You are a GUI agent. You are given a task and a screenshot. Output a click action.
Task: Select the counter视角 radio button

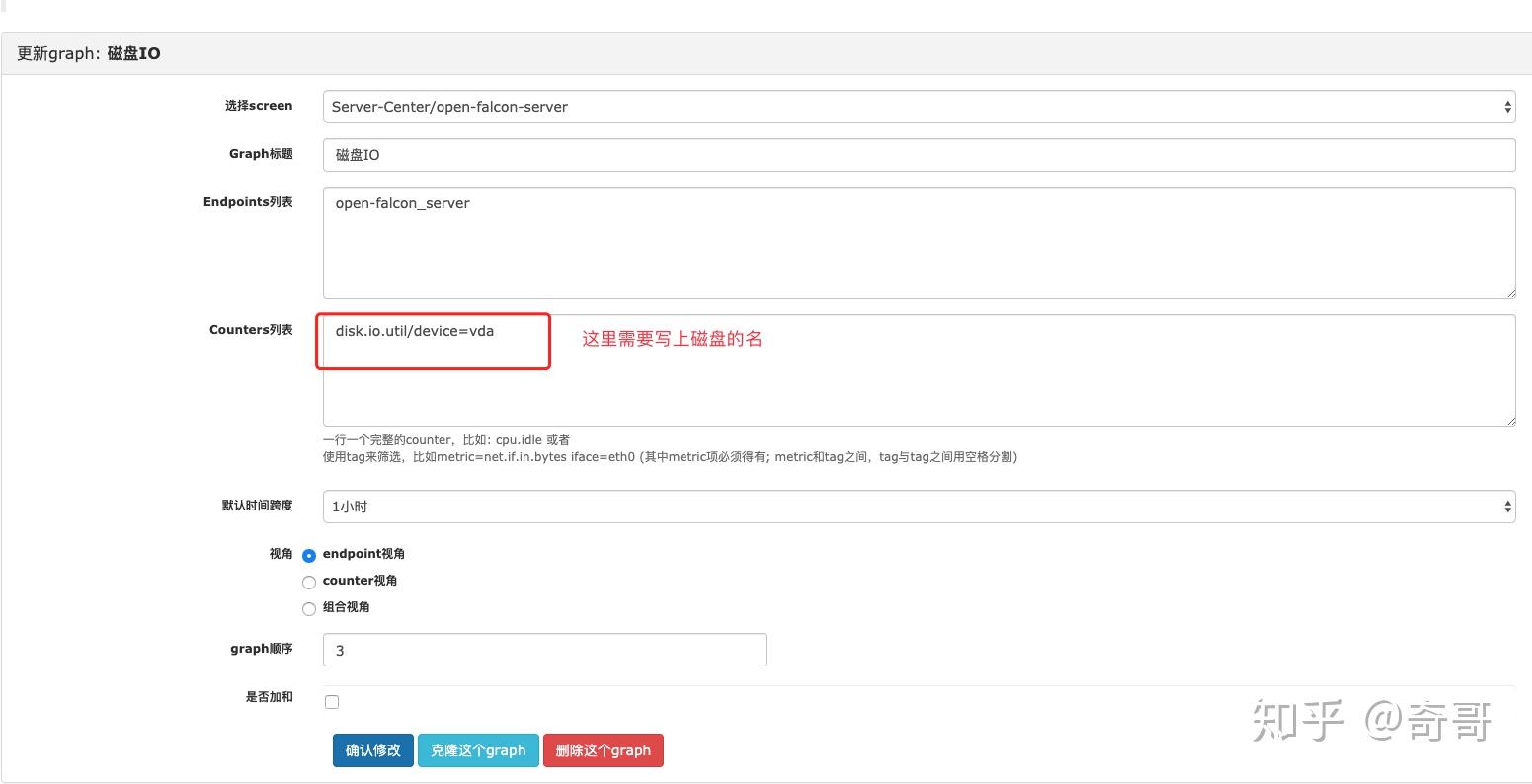click(309, 582)
